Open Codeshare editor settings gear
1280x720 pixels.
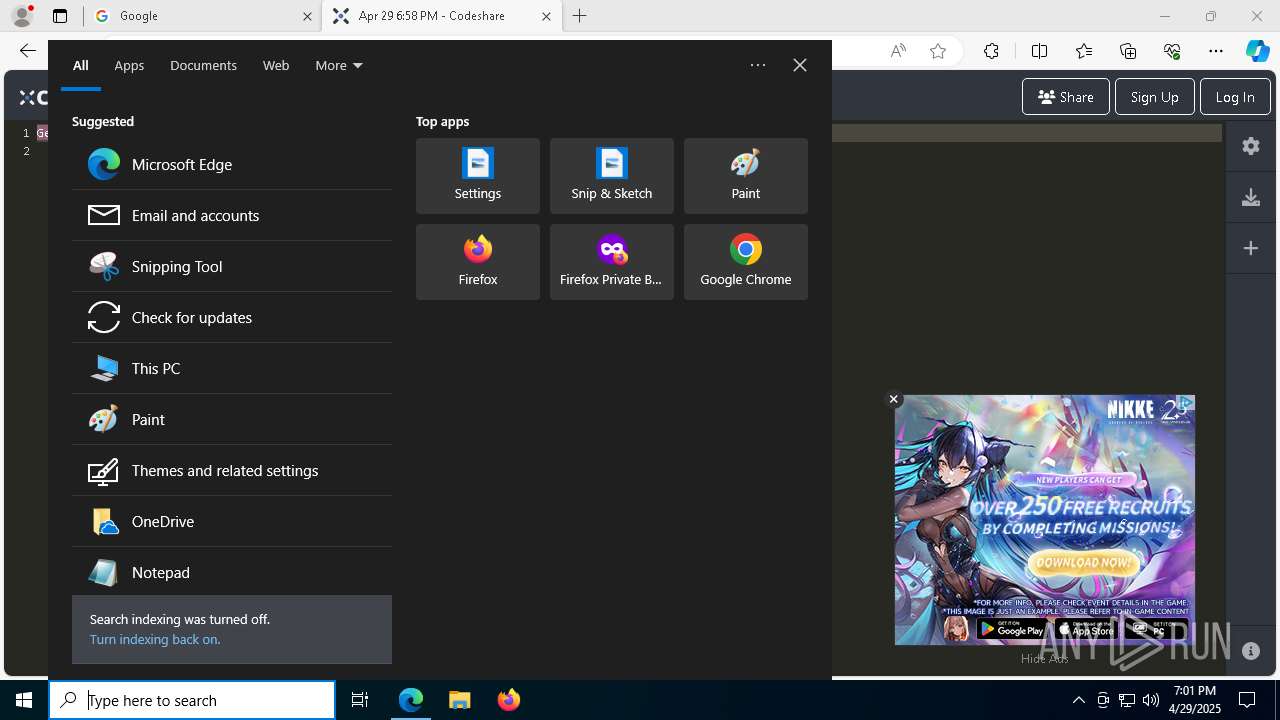[1251, 146]
